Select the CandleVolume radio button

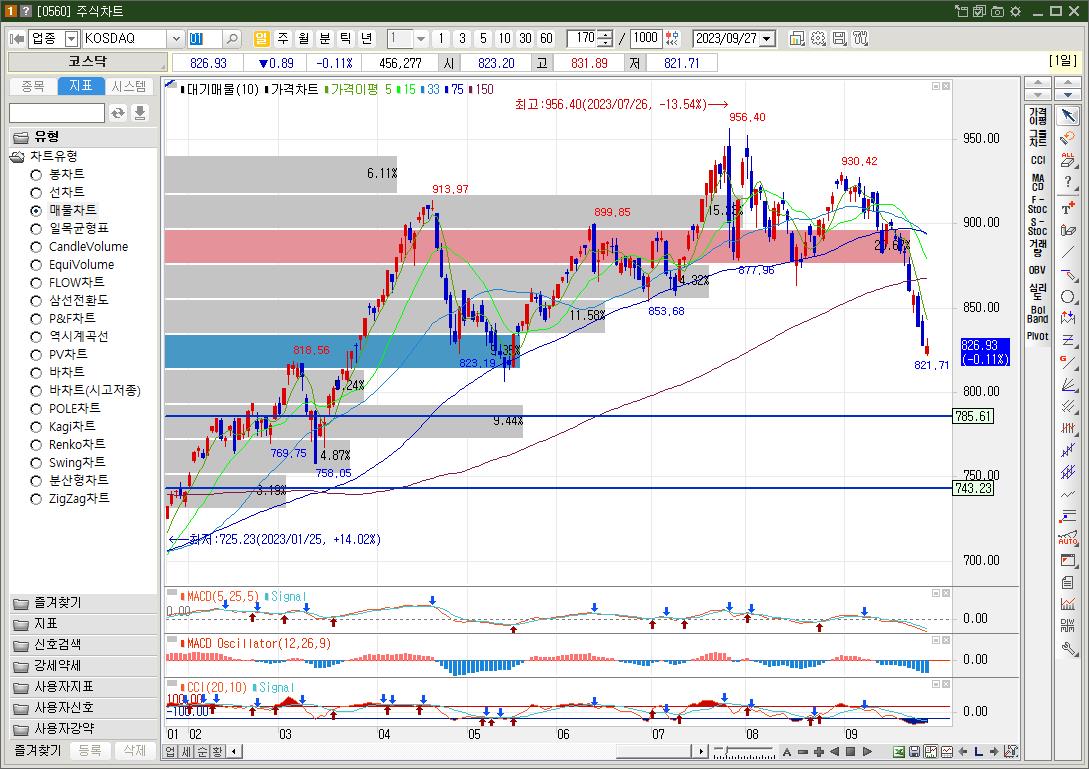click(36, 247)
